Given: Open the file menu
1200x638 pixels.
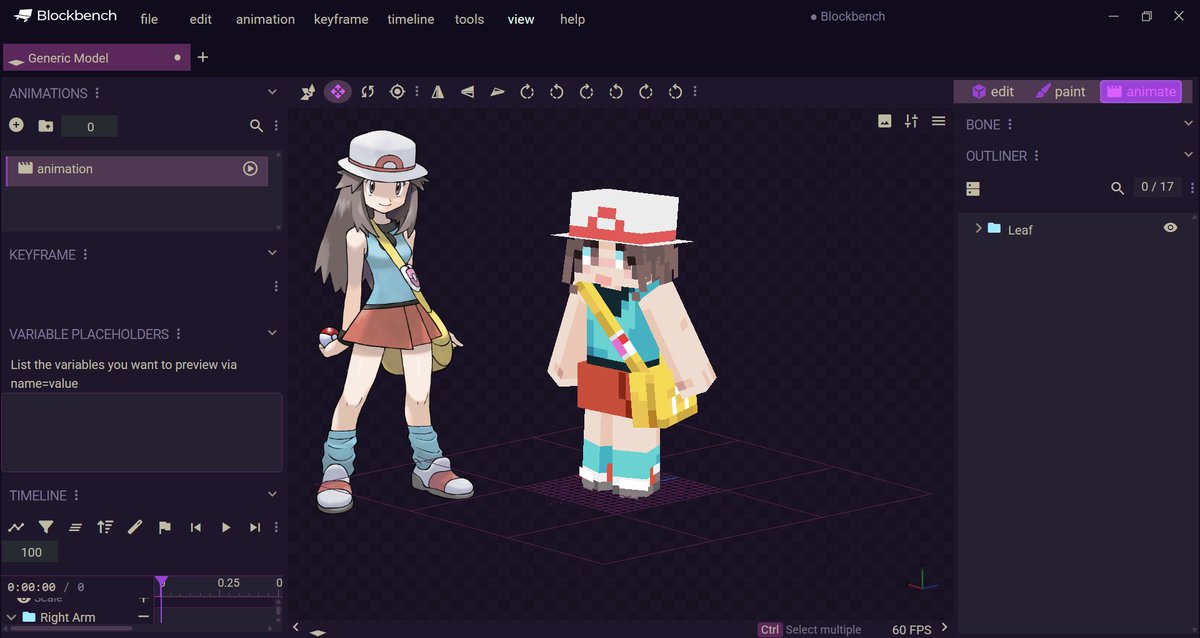Looking at the screenshot, I should coord(149,19).
